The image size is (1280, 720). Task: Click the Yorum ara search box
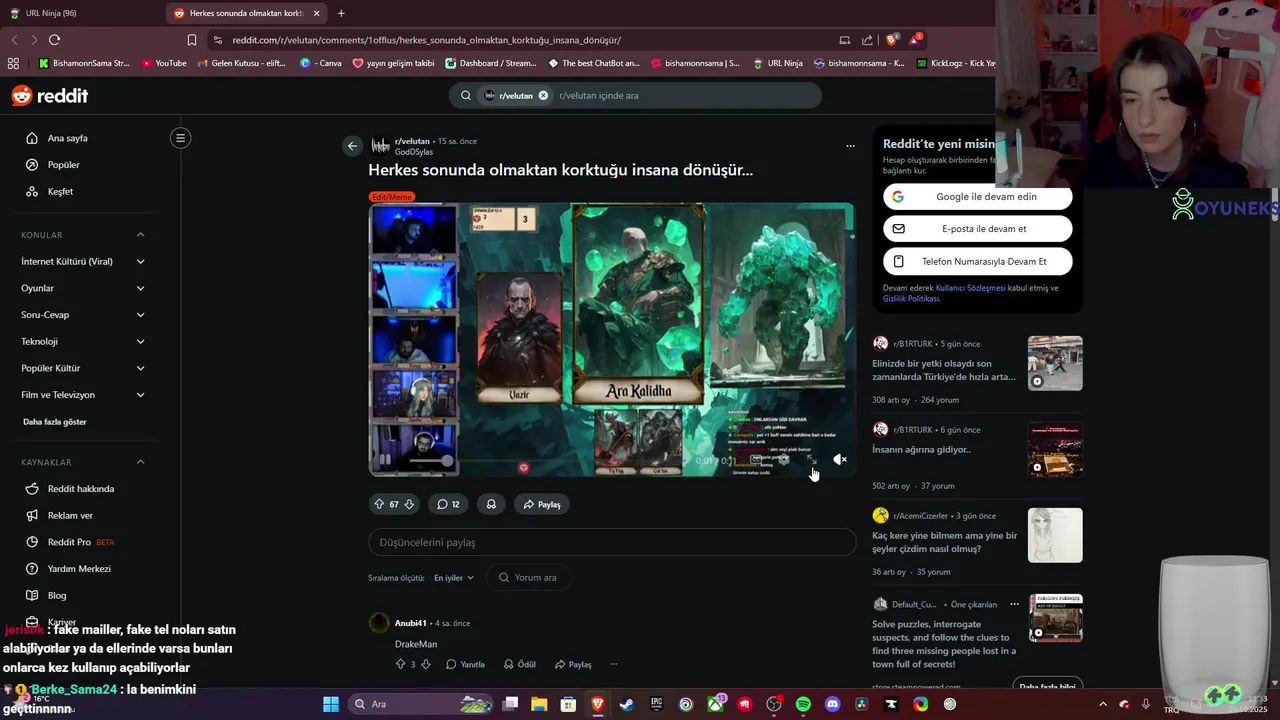coord(530,577)
